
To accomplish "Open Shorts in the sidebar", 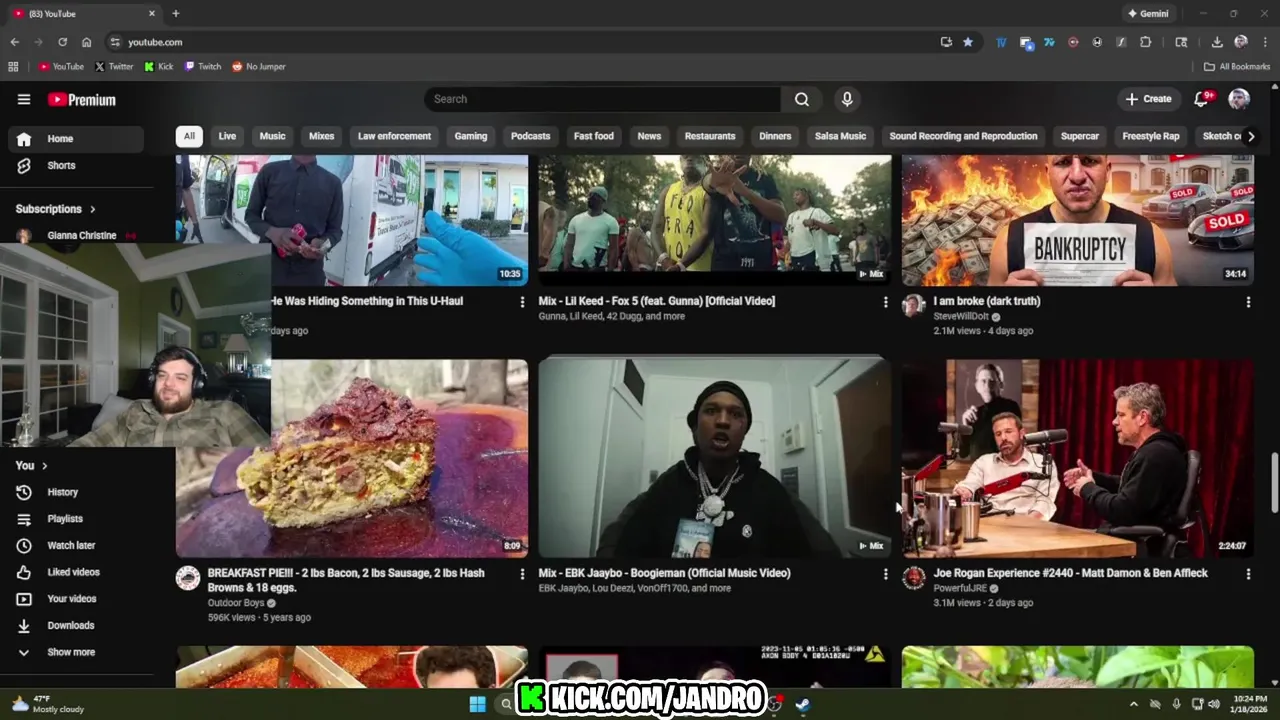I will 76,165.
